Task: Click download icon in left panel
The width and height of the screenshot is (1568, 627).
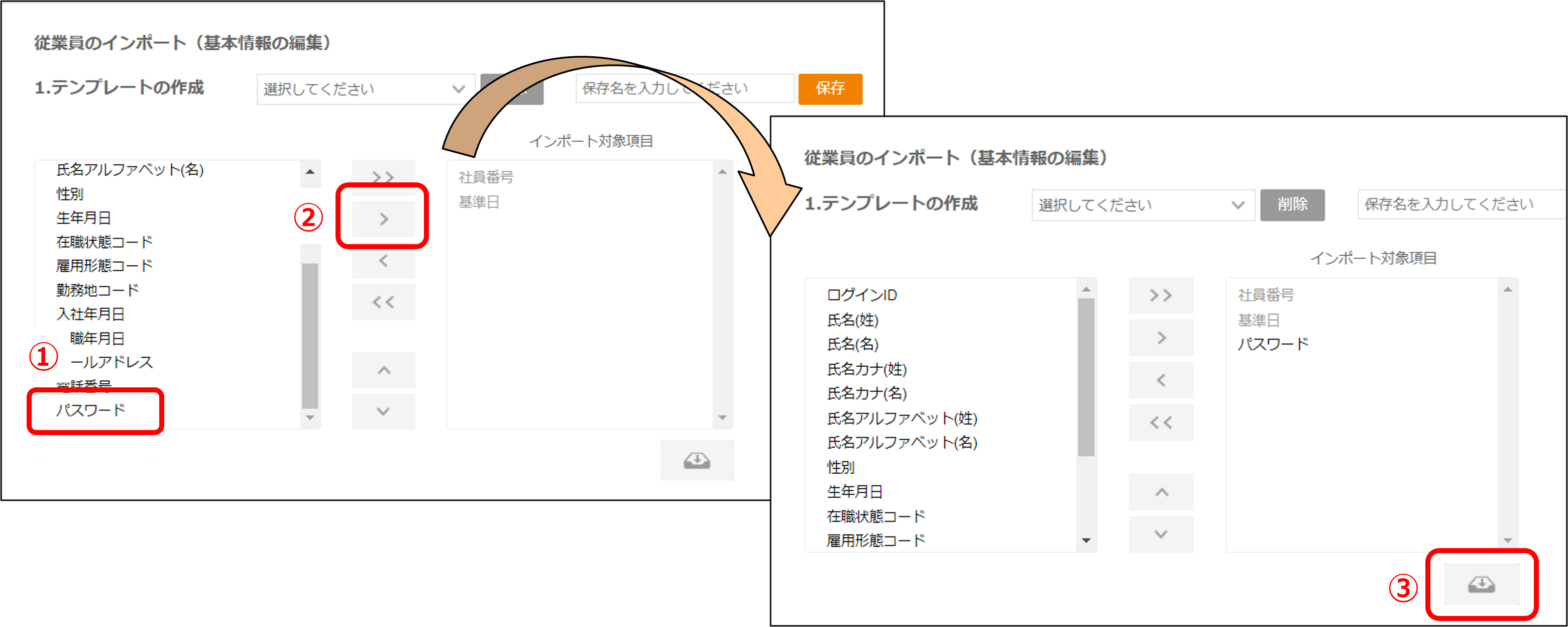Action: coord(696,460)
